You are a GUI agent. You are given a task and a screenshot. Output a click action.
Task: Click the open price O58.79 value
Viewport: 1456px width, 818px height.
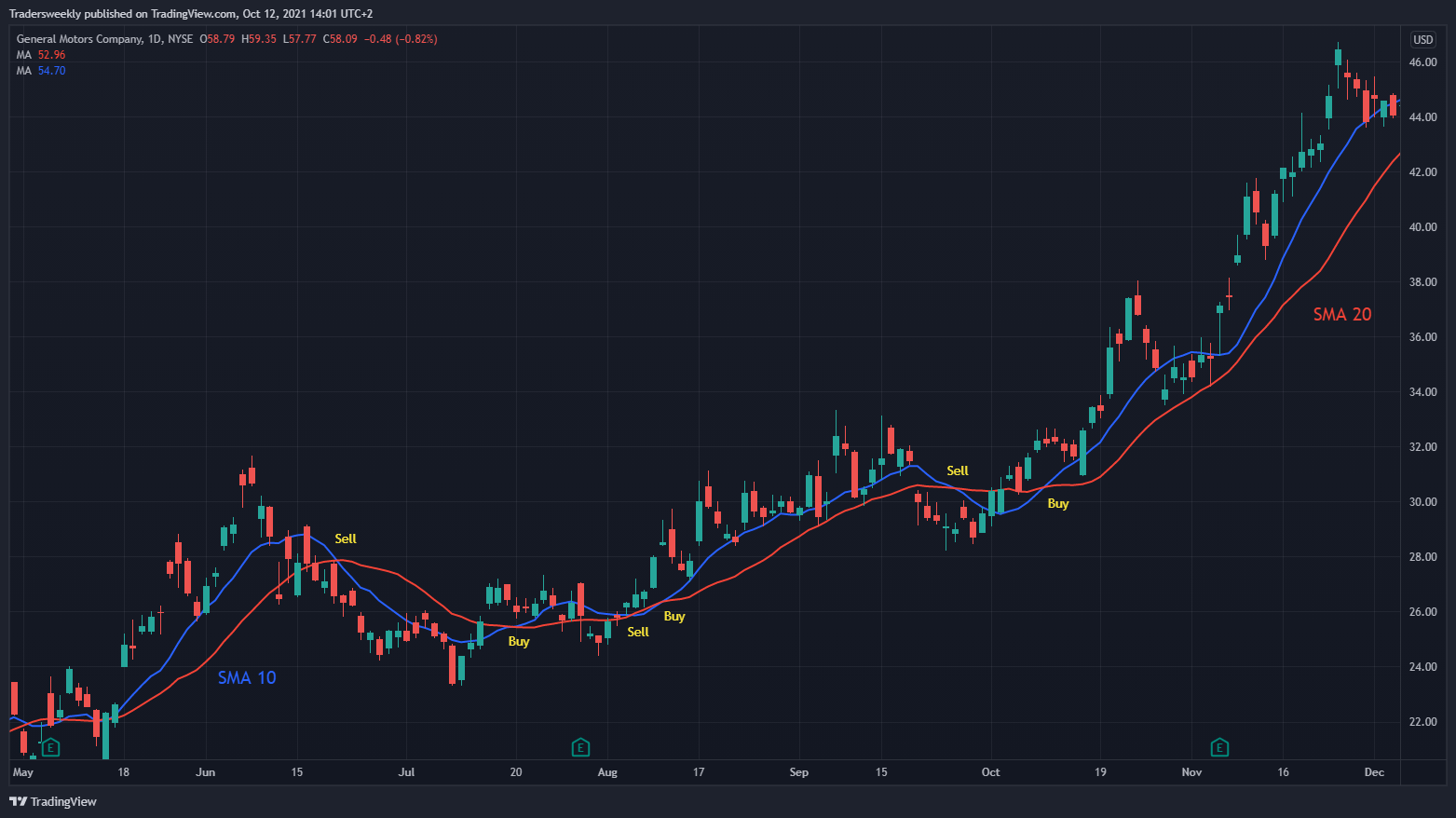point(217,39)
